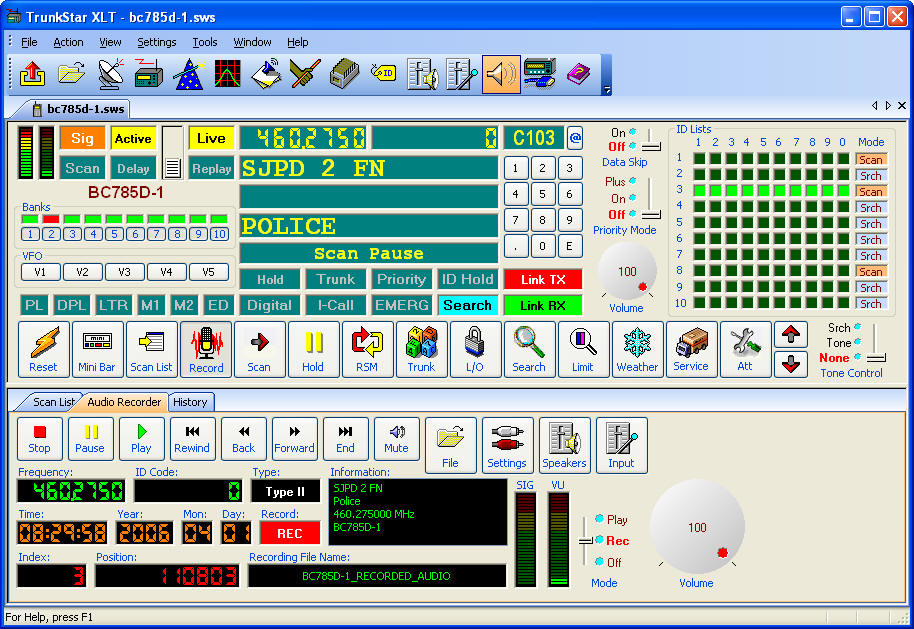Toggle ID list 1 mode Scan
This screenshot has width=914, height=629.
(871, 160)
